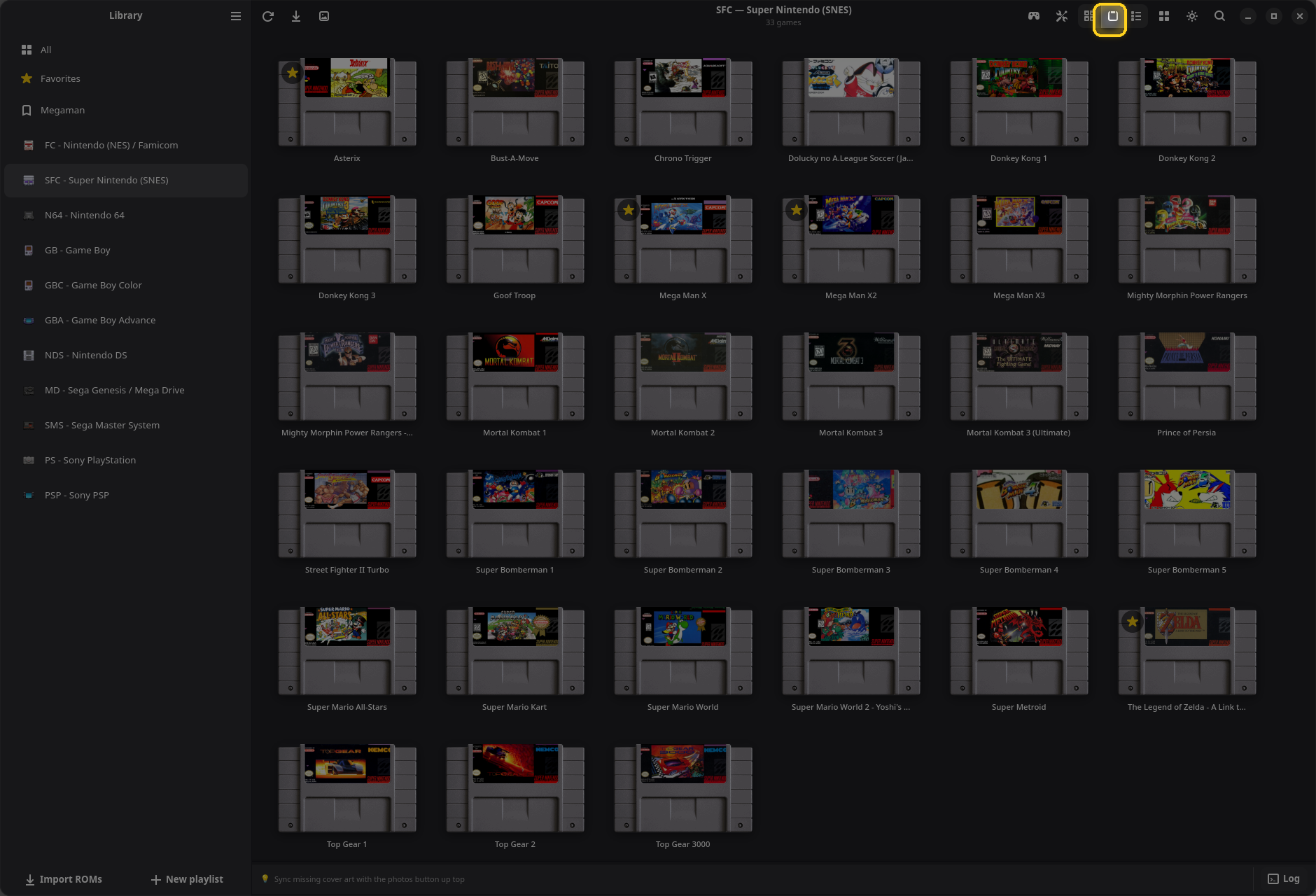Viewport: 1316px width, 896px height.
Task: Select MD - Sega Genesis / Mega Drive
Action: [x=126, y=390]
